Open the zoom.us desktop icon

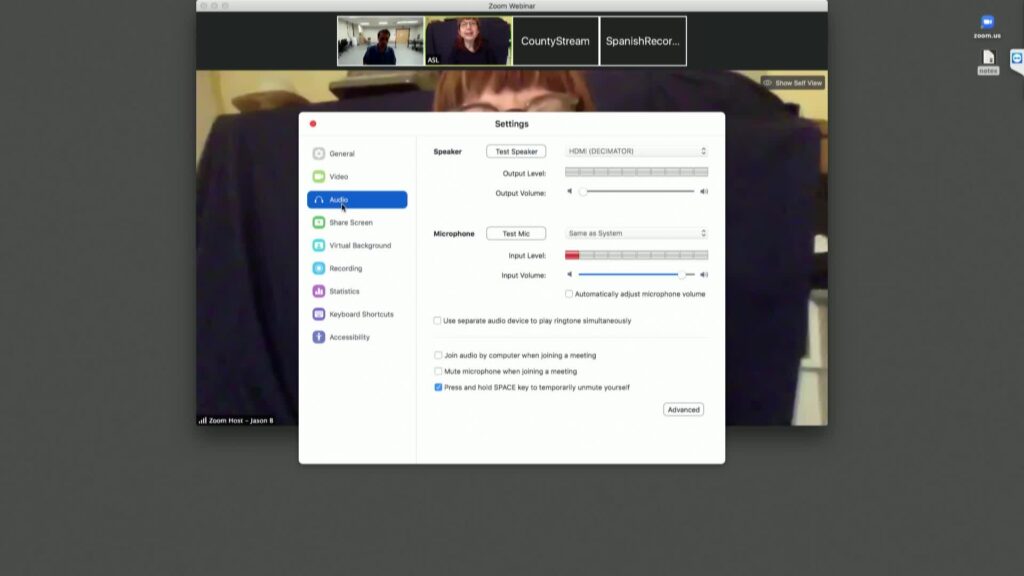coord(987,27)
